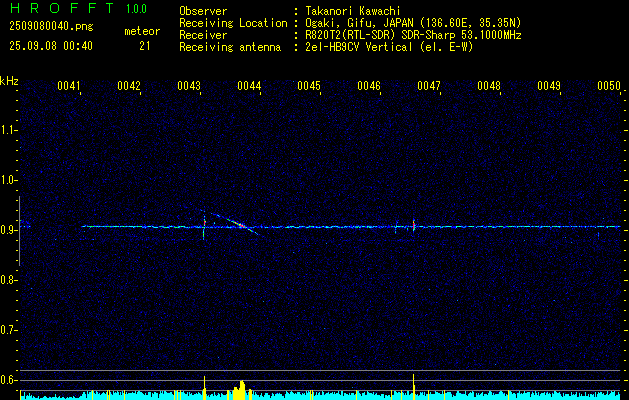The image size is (629, 400).
Task: Click the 0.8 kHz frequency label
Action: click(x=8, y=280)
